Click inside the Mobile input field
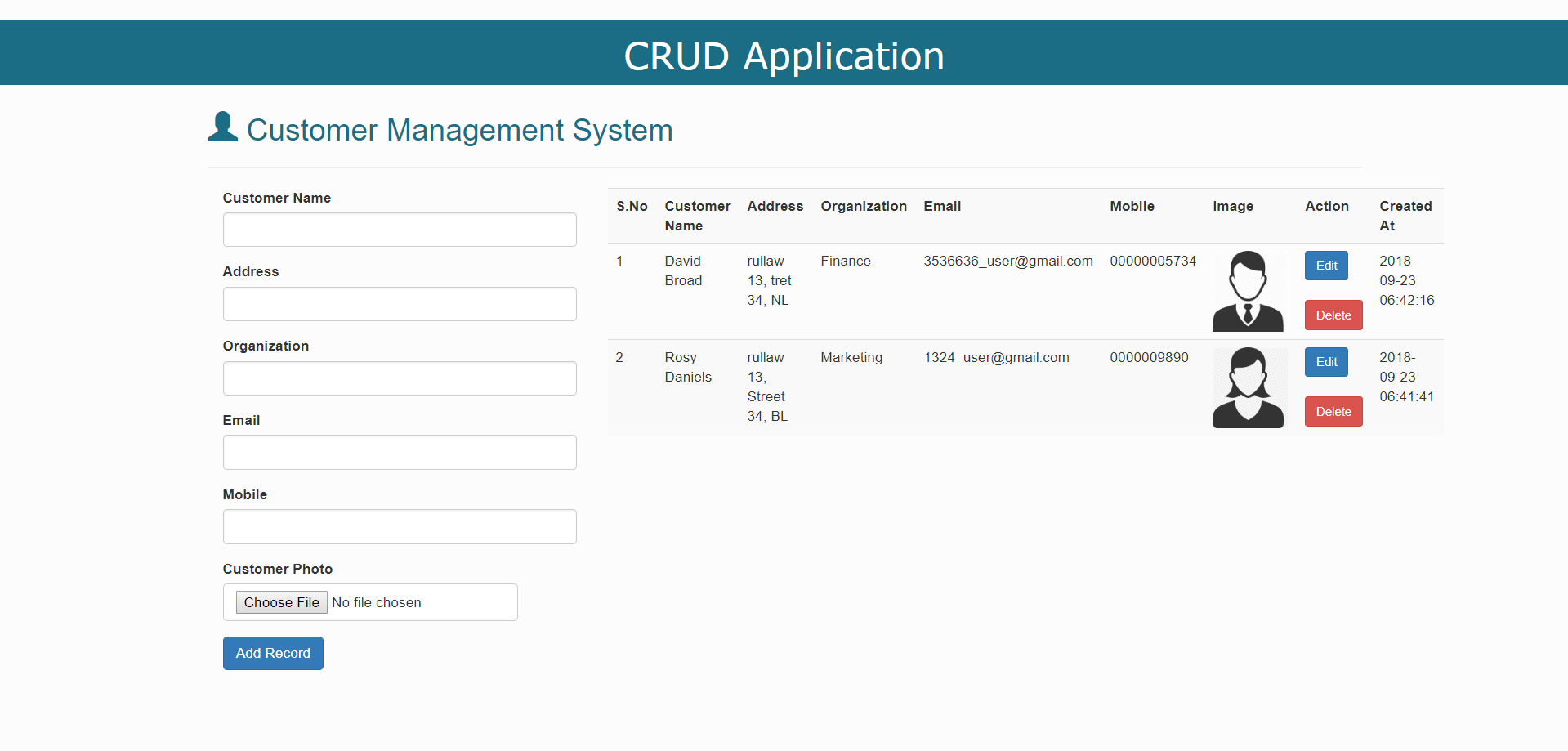Image resolution: width=1568 pixels, height=751 pixels. (x=399, y=526)
